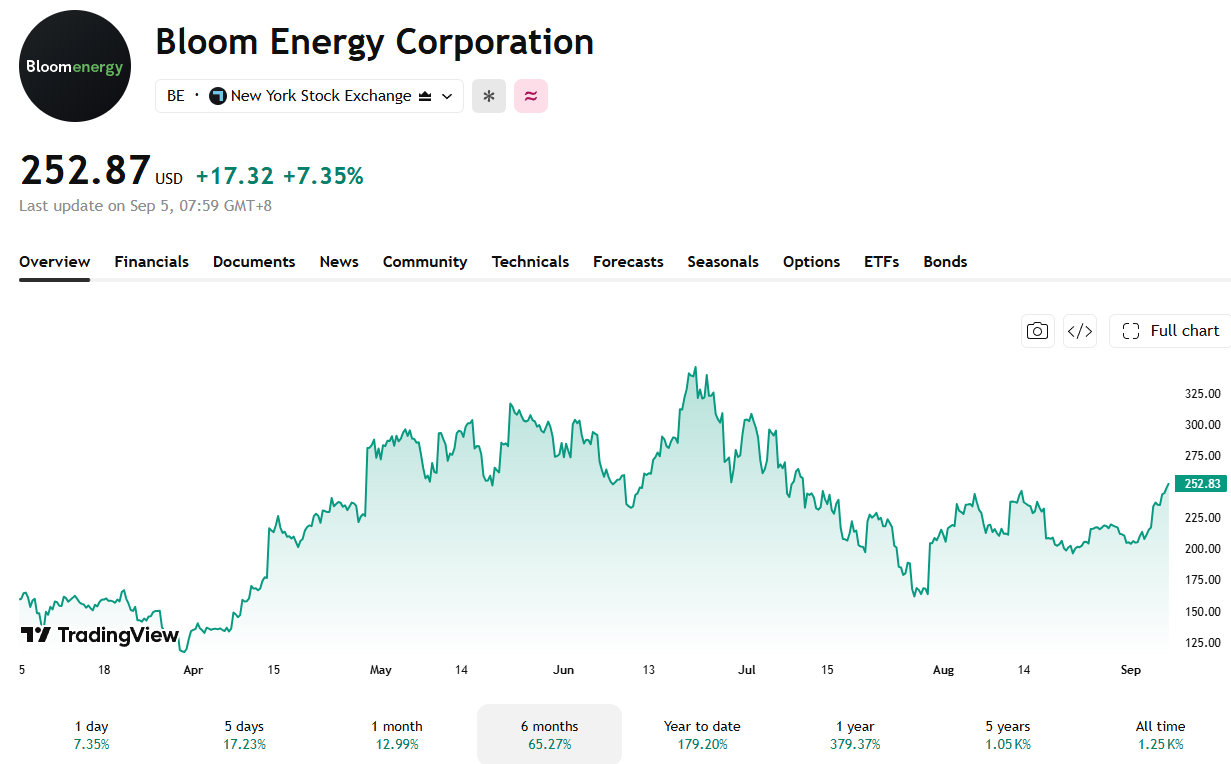The image size is (1231, 764).
Task: Select the All time range
Action: click(x=1160, y=735)
